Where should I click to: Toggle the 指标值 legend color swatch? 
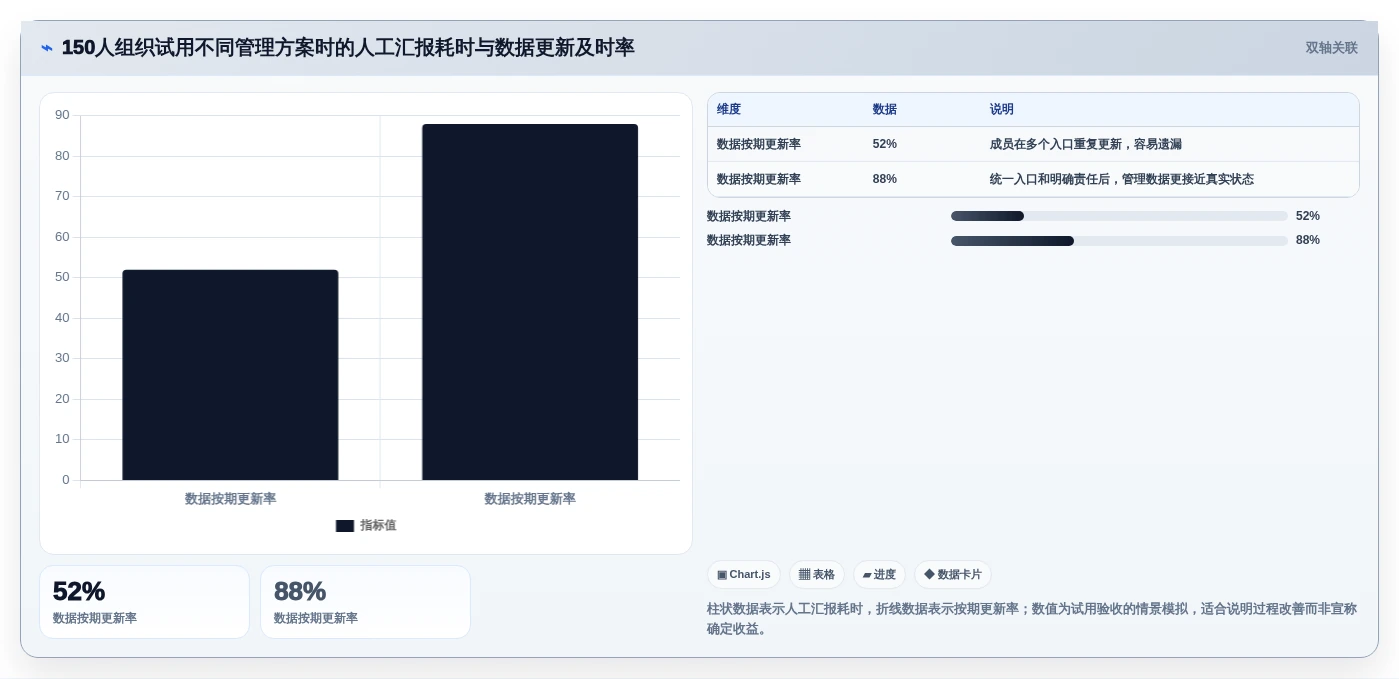click(x=345, y=526)
